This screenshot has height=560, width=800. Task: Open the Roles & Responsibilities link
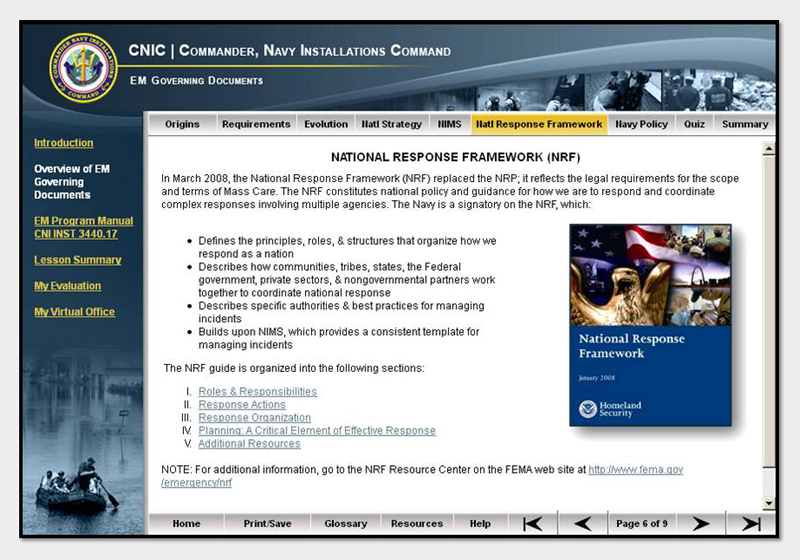[x=257, y=392]
